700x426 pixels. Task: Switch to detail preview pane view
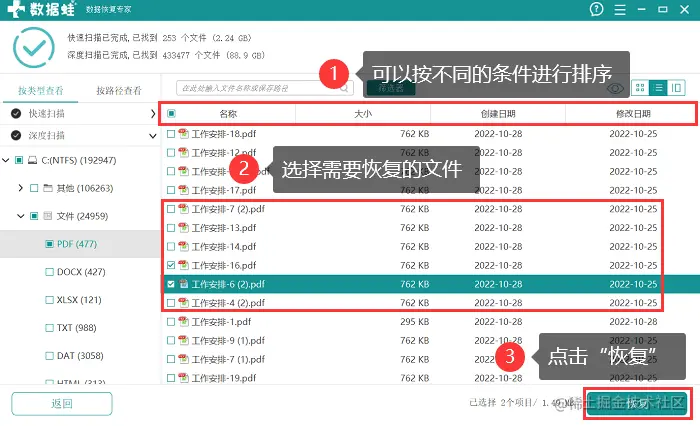tap(676, 88)
